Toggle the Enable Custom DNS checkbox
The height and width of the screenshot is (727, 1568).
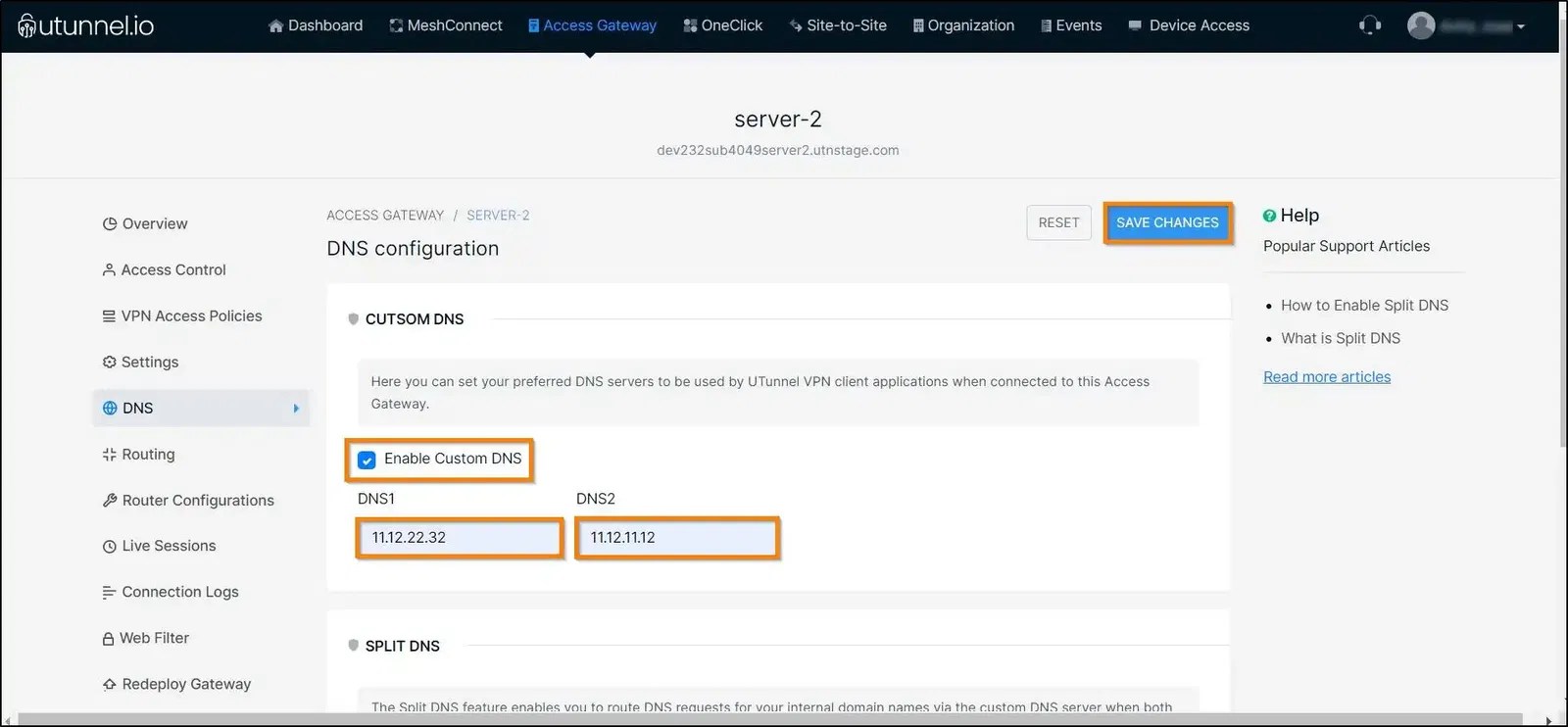[367, 460]
